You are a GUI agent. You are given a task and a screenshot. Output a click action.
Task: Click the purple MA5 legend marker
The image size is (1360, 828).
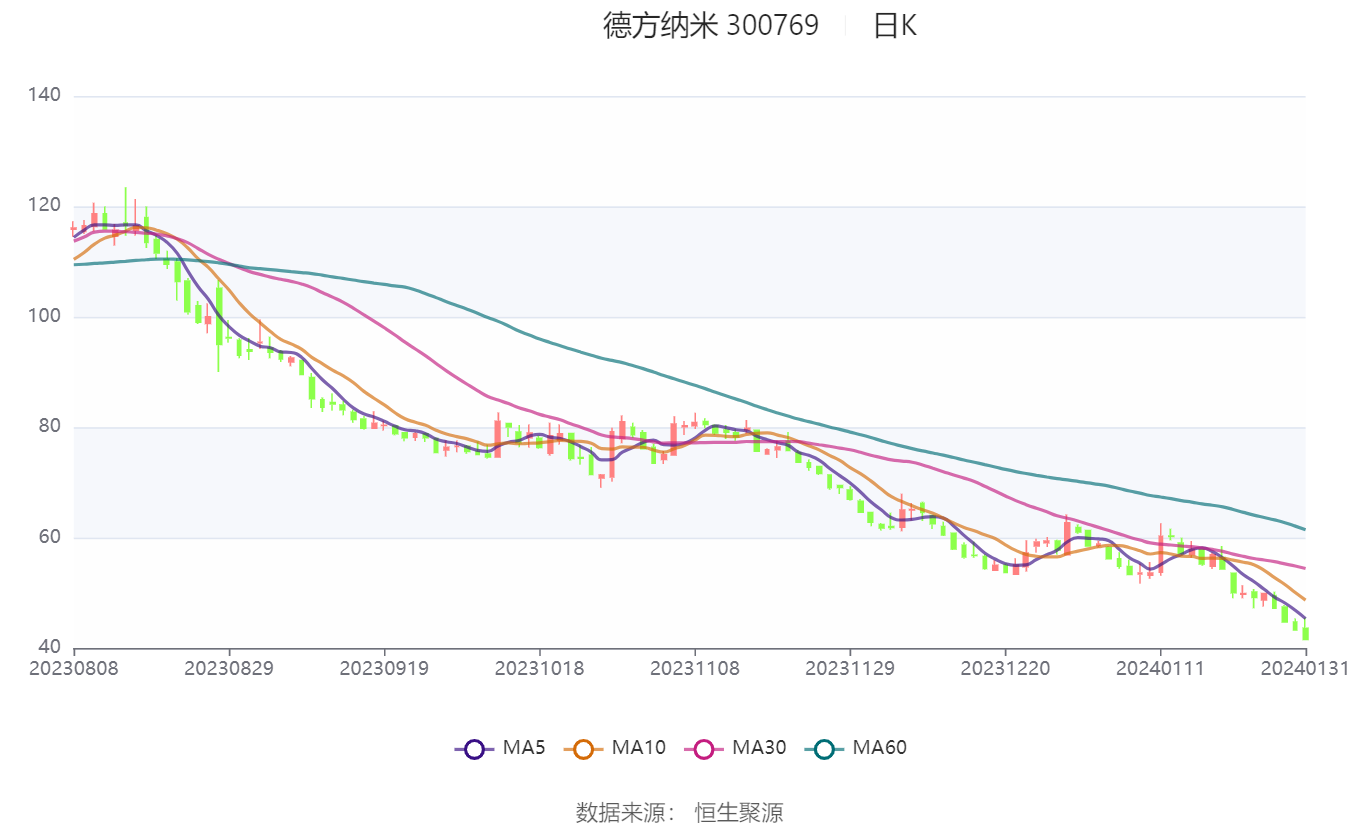point(474,749)
